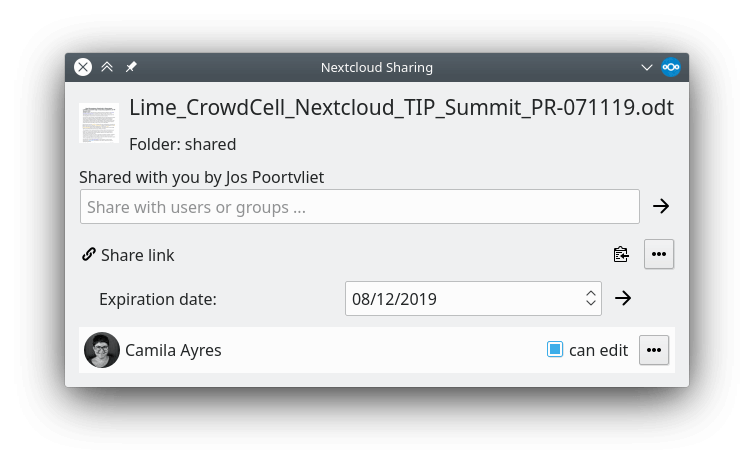Toggle the can edit checkbox
The width and height of the screenshot is (754, 464).
(x=555, y=350)
